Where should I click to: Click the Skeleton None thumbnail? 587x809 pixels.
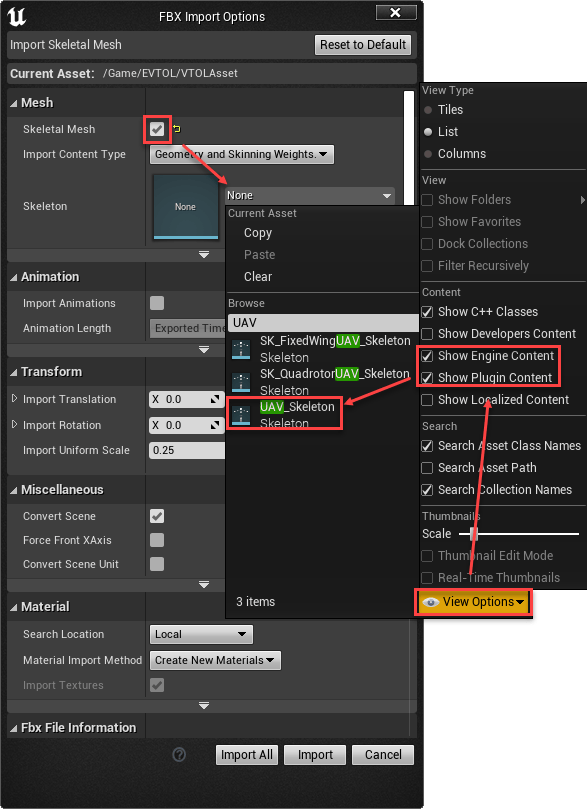tap(185, 207)
